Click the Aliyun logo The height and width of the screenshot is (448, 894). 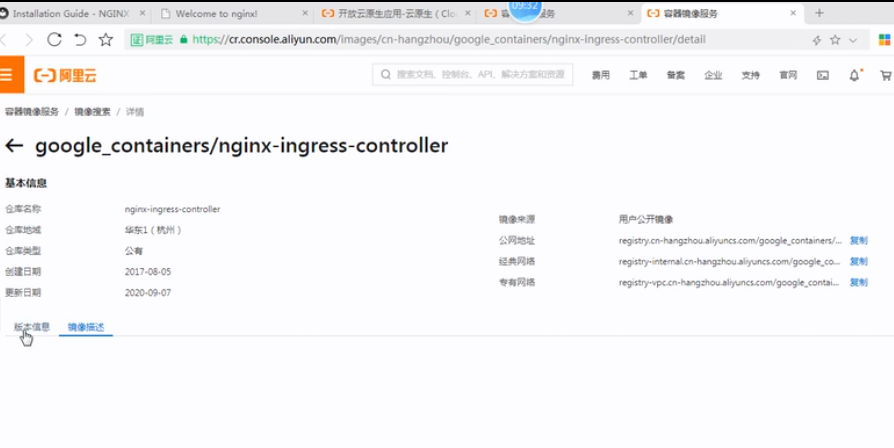pos(65,75)
